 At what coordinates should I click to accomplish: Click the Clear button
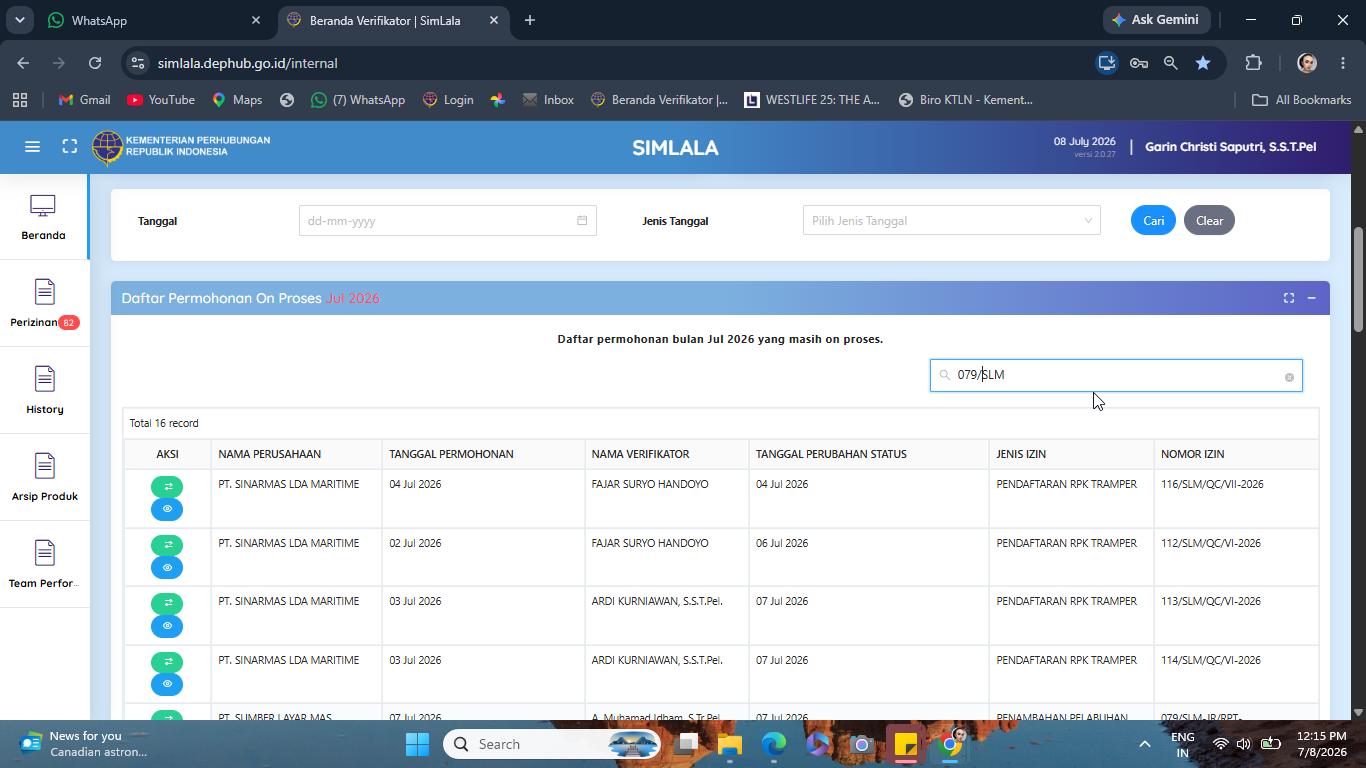point(1209,221)
